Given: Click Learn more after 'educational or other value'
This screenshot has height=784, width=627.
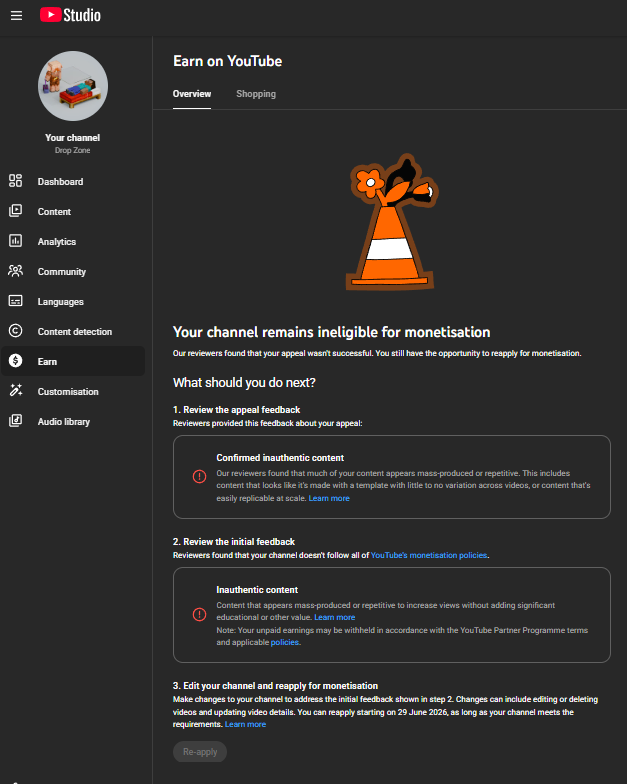Looking at the screenshot, I should [x=334, y=618].
